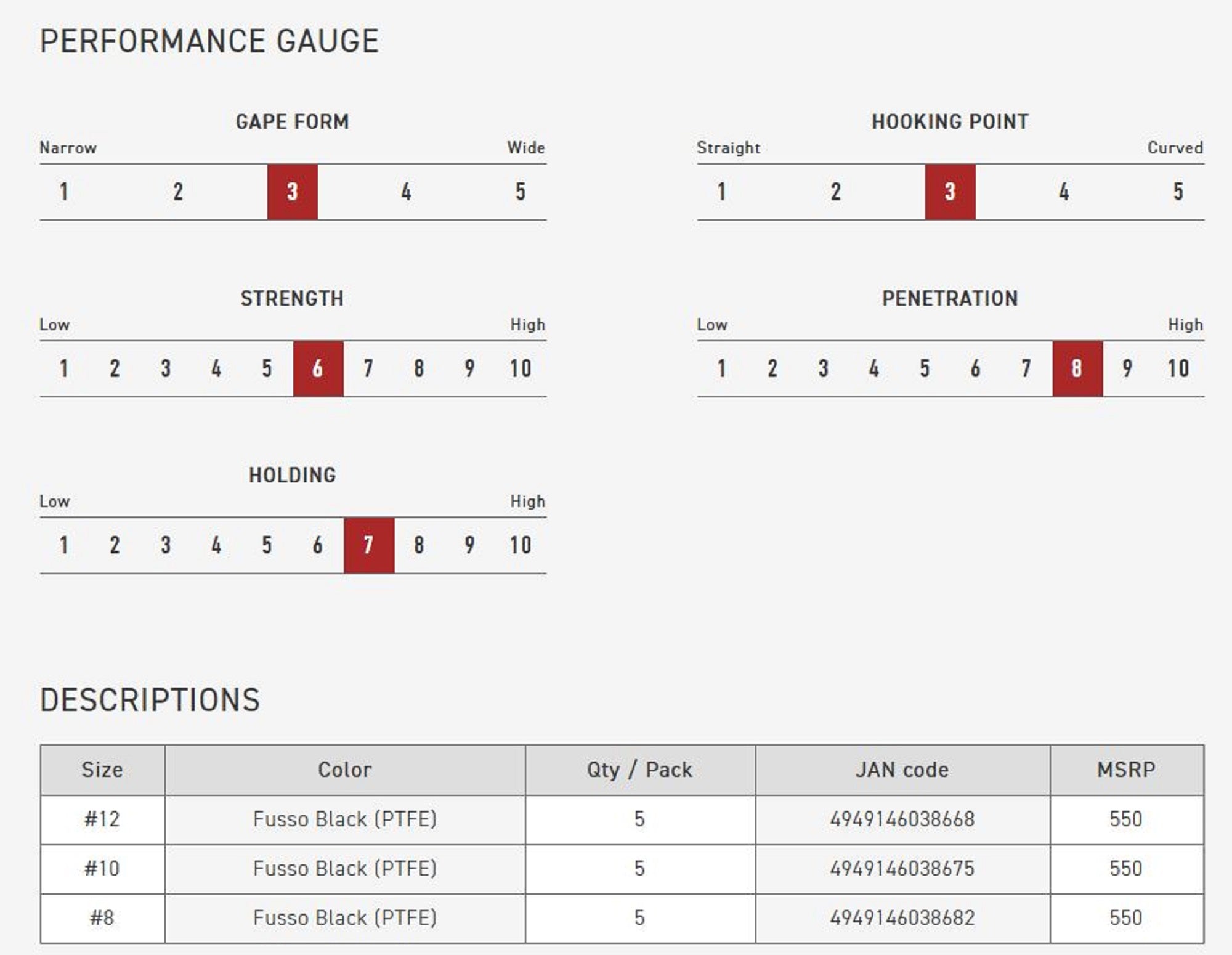This screenshot has width=1232, height=955.
Task: Pick value 2 on the Penetration scale
Action: click(x=772, y=368)
